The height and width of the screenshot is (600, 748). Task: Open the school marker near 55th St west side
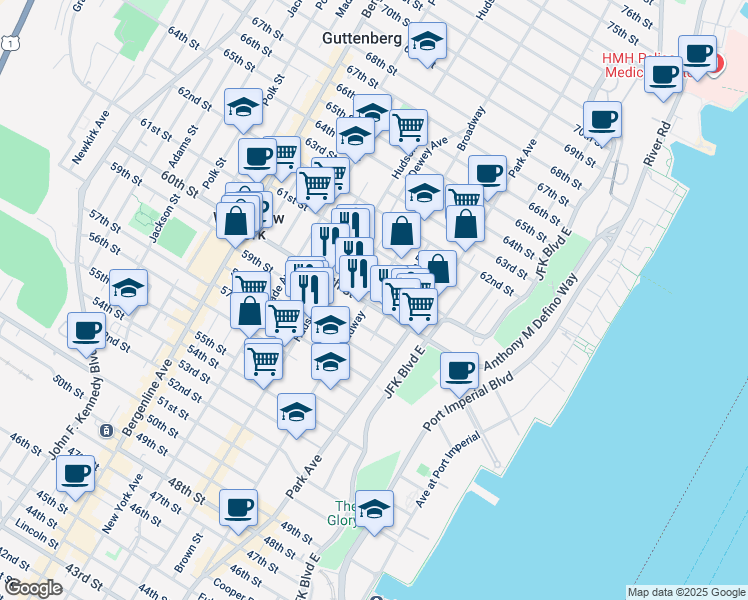pos(128,289)
